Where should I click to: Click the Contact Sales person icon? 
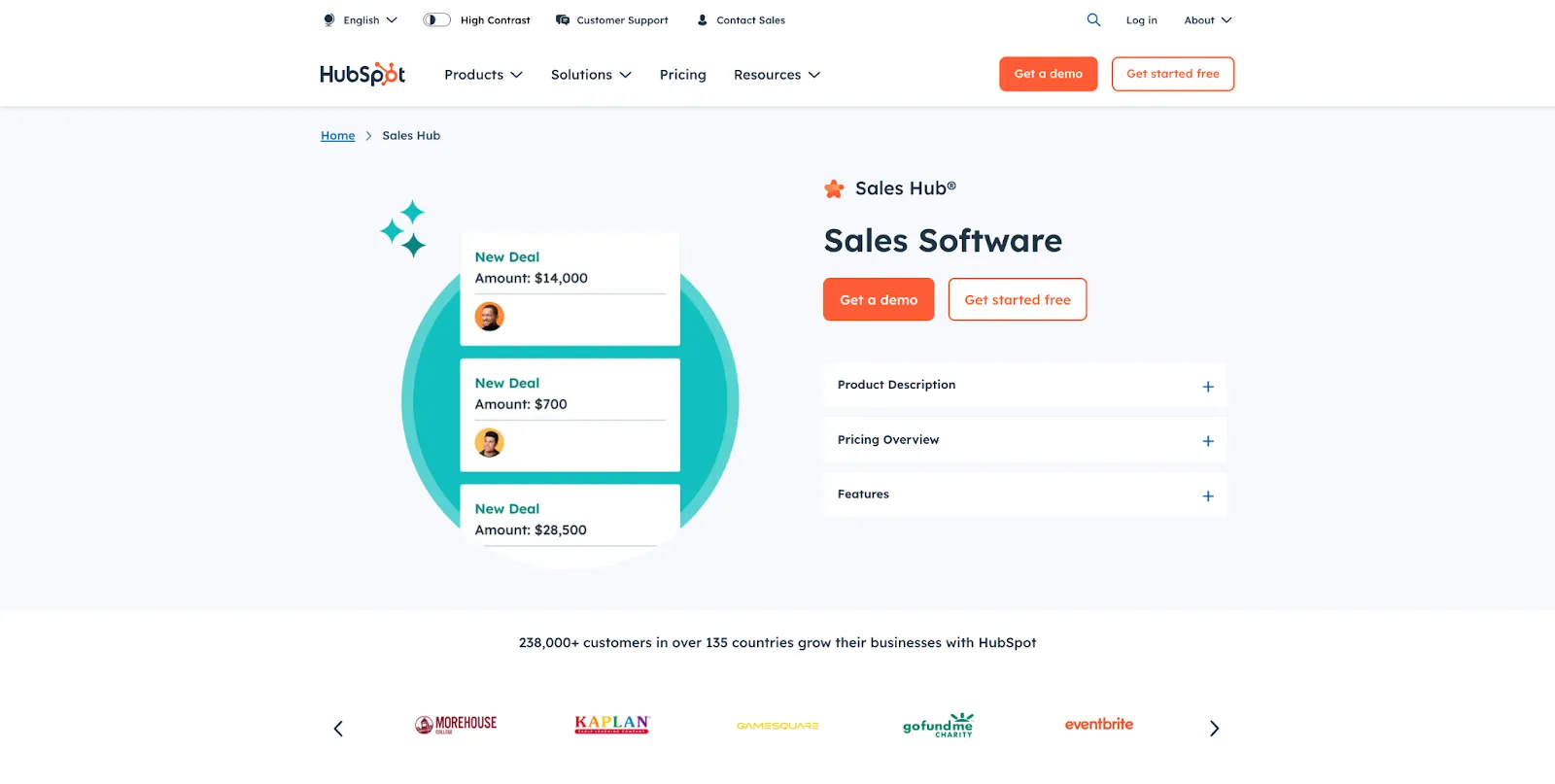coord(701,19)
